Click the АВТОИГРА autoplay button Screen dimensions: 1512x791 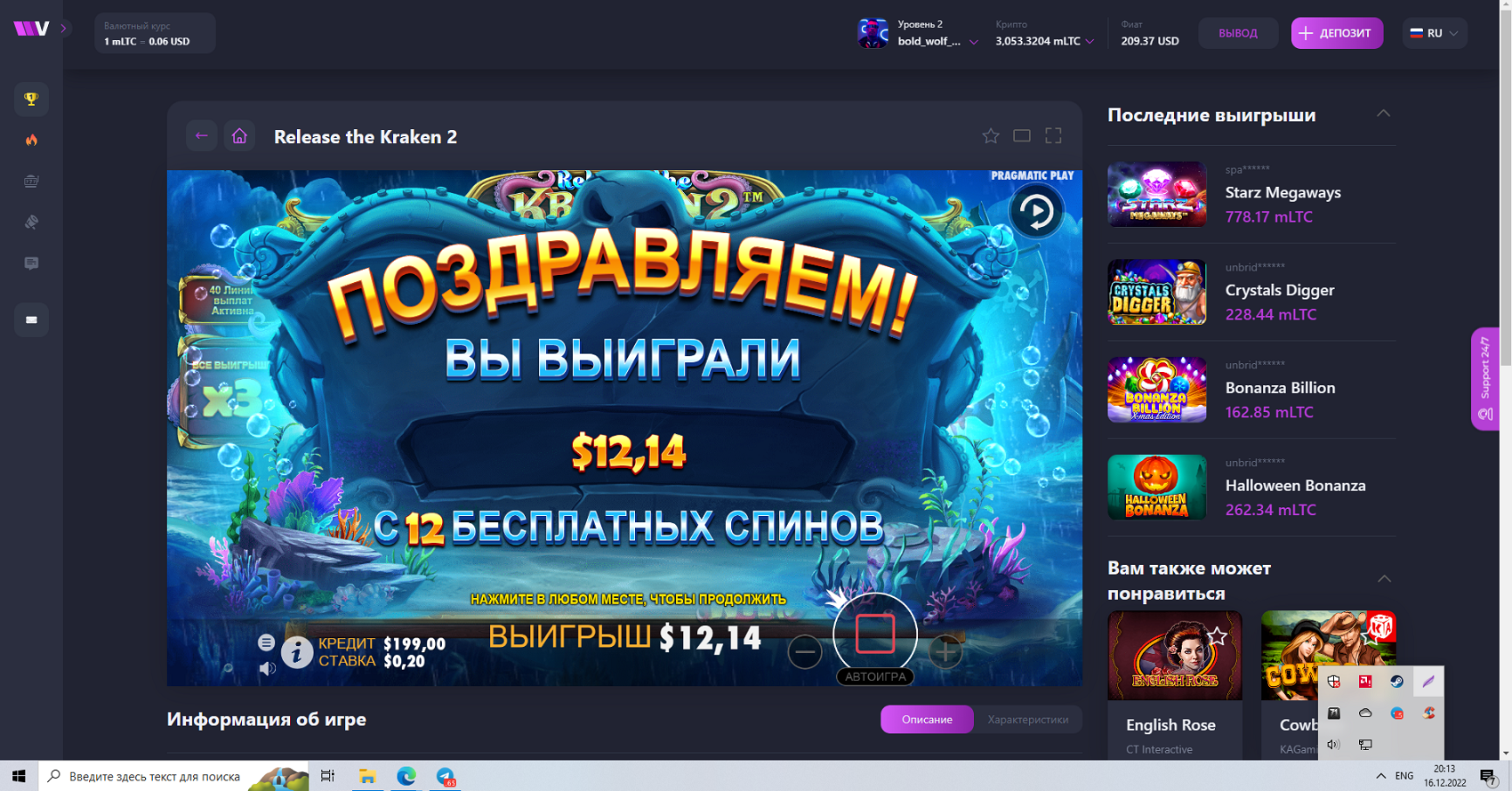coord(875,677)
